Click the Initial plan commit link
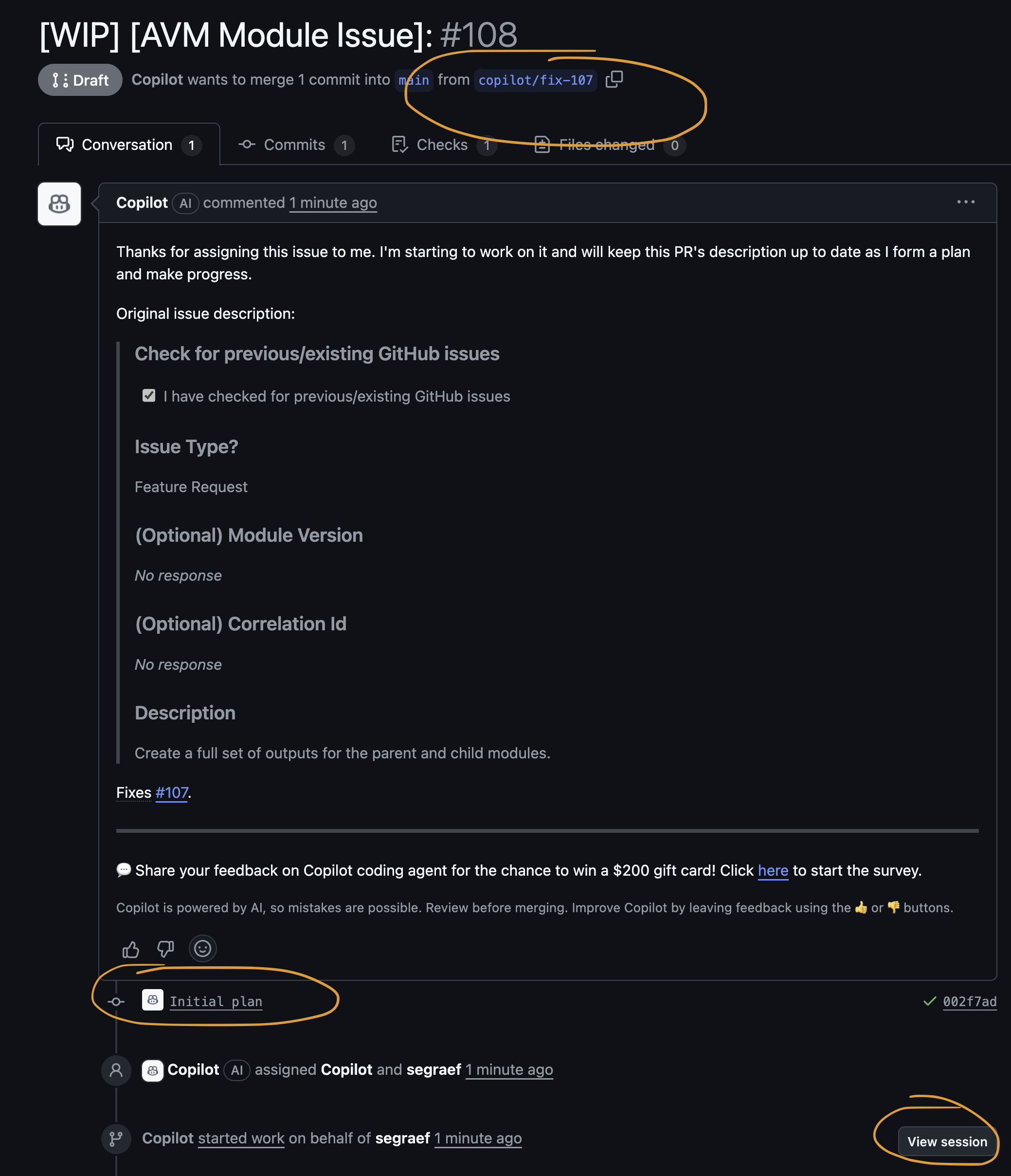Screen dimensions: 1011x1176 (216, 1002)
